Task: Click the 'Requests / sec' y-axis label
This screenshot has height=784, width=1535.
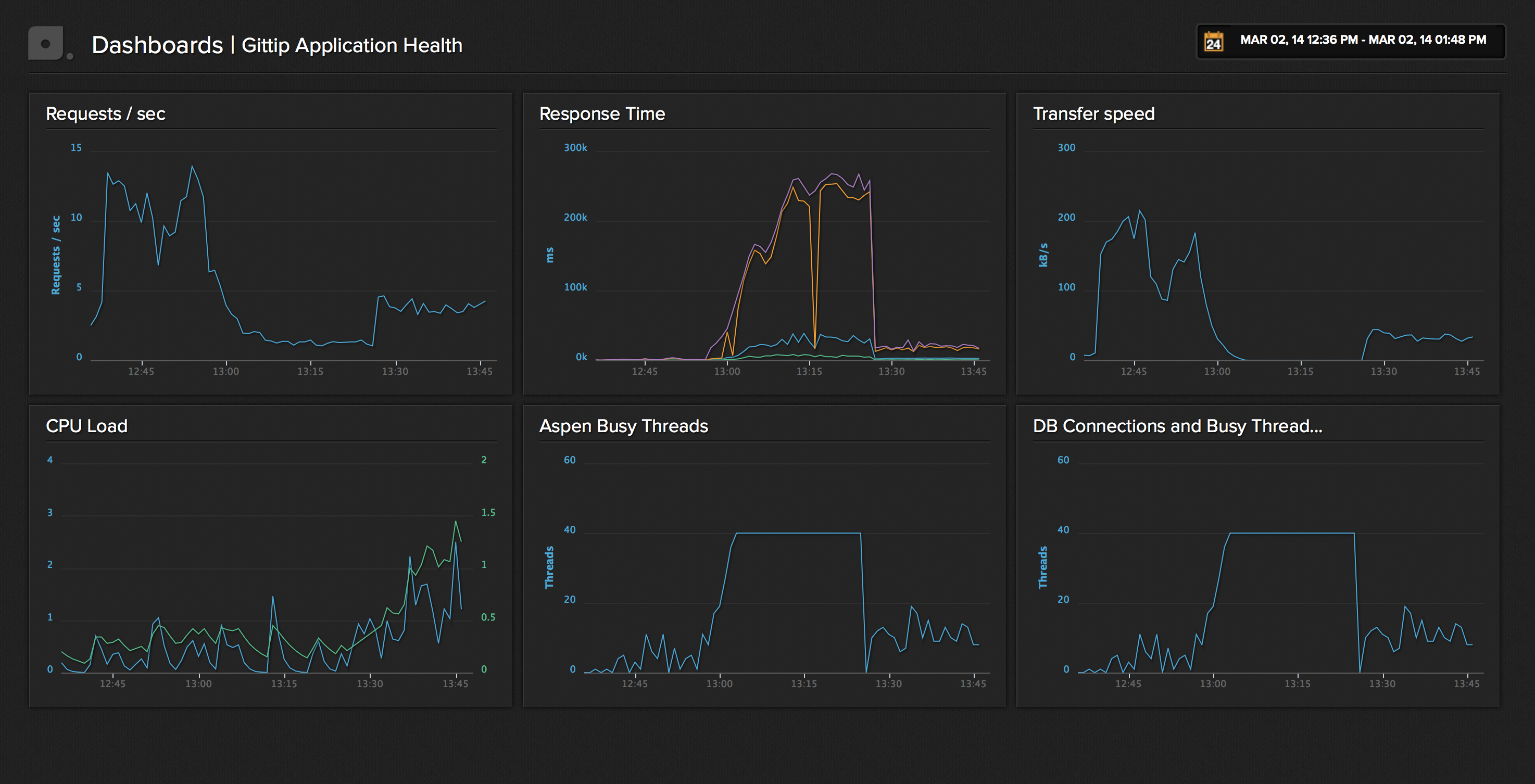Action: point(56,255)
